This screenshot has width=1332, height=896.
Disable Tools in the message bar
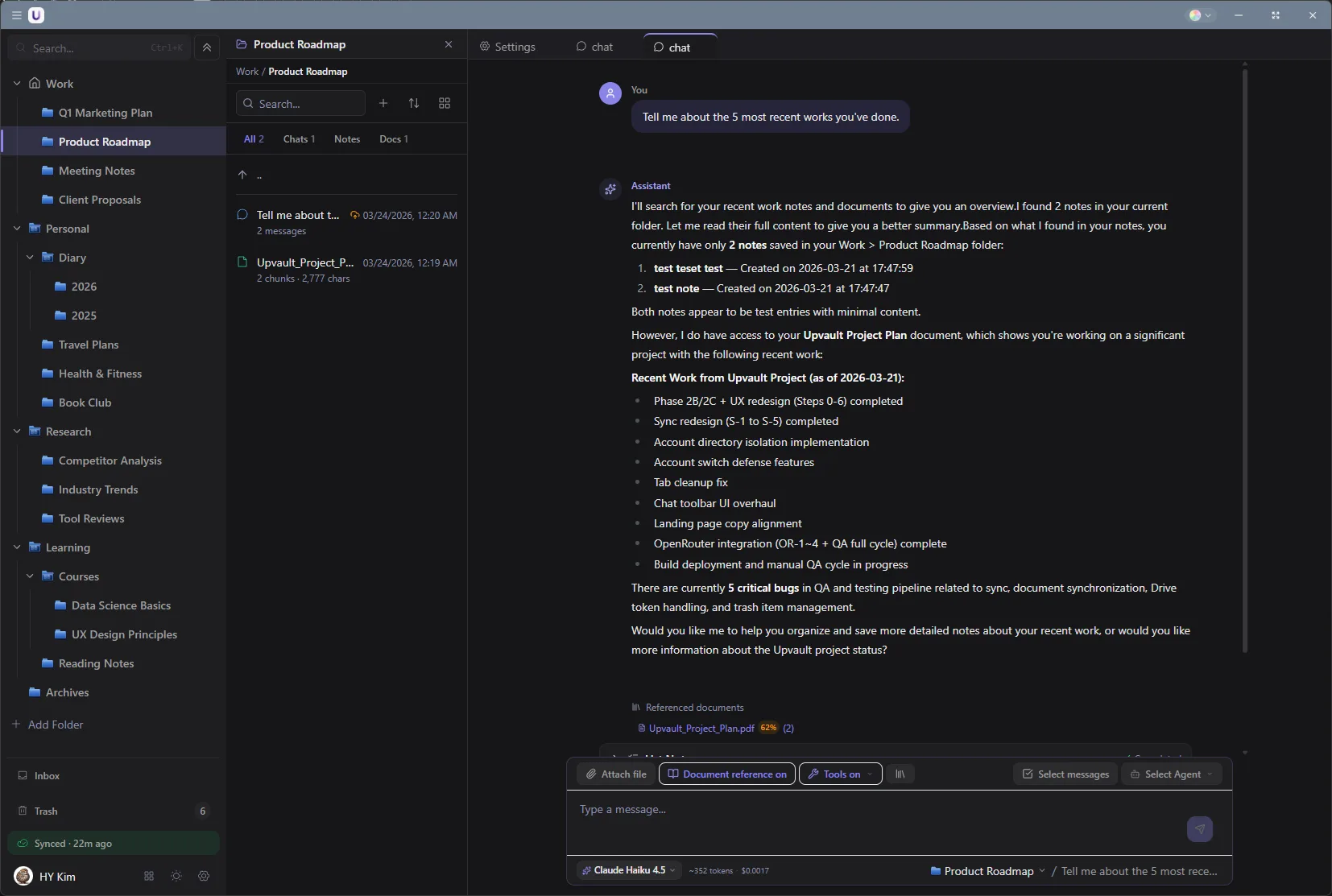(x=839, y=774)
